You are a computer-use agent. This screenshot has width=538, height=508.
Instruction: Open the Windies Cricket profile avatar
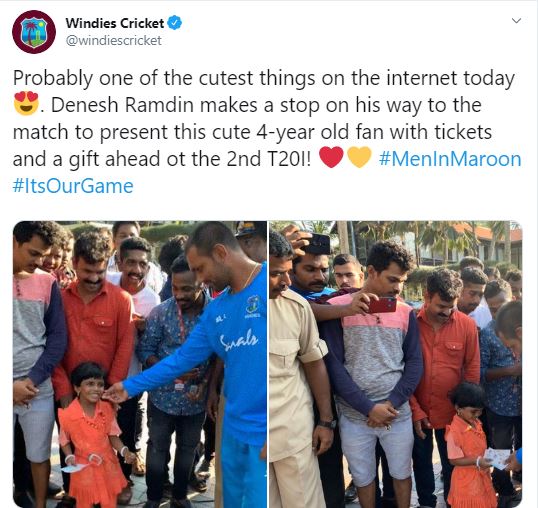click(x=34, y=32)
